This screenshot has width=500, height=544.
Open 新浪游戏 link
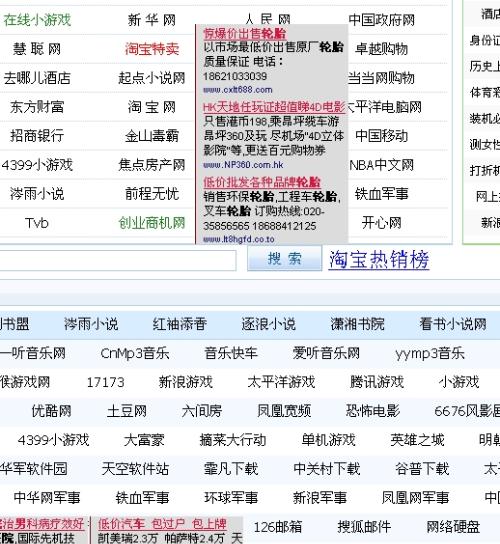tap(186, 382)
